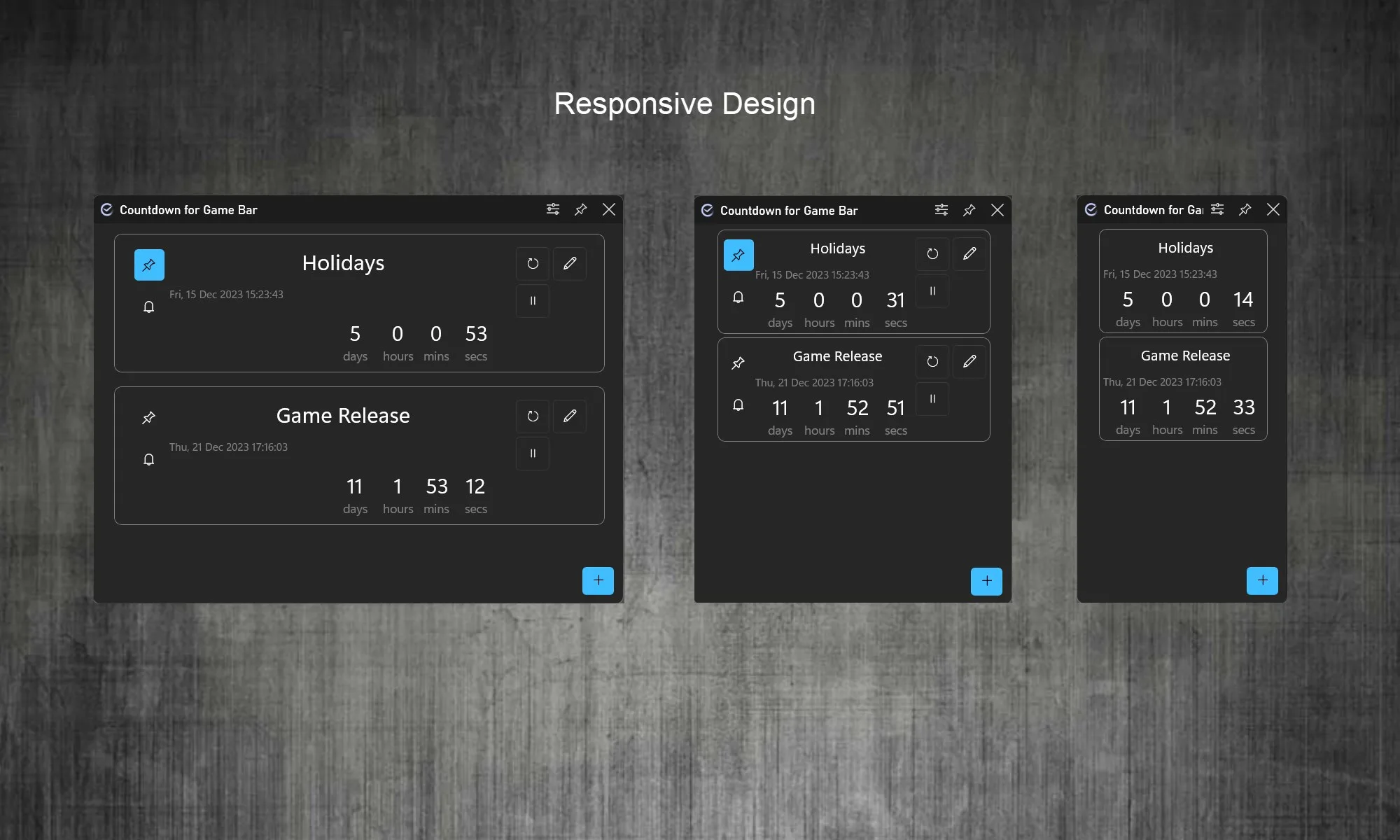Toggle blue pin on Holidays in left widget
Image resolution: width=1400 pixels, height=840 pixels.
click(x=149, y=265)
